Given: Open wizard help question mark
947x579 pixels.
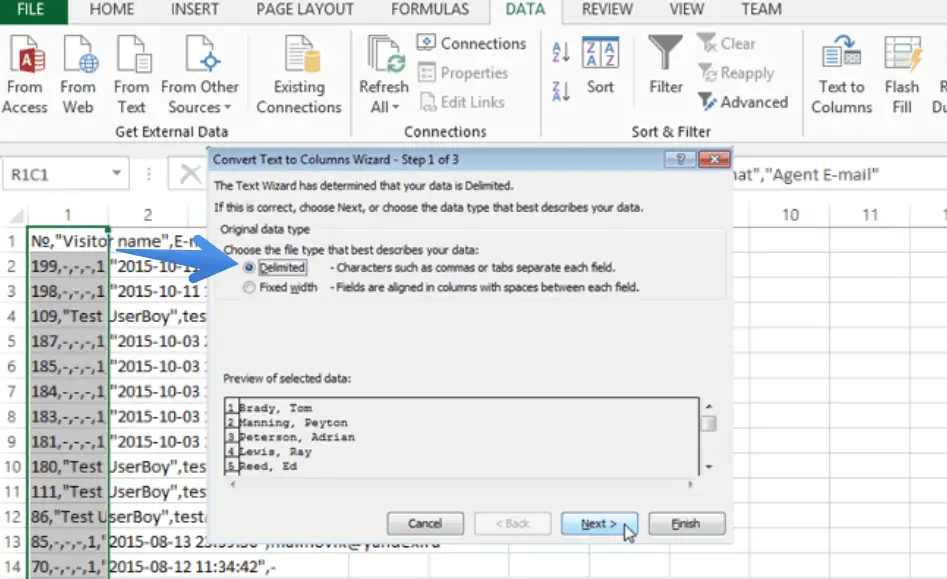Looking at the screenshot, I should pos(680,159).
